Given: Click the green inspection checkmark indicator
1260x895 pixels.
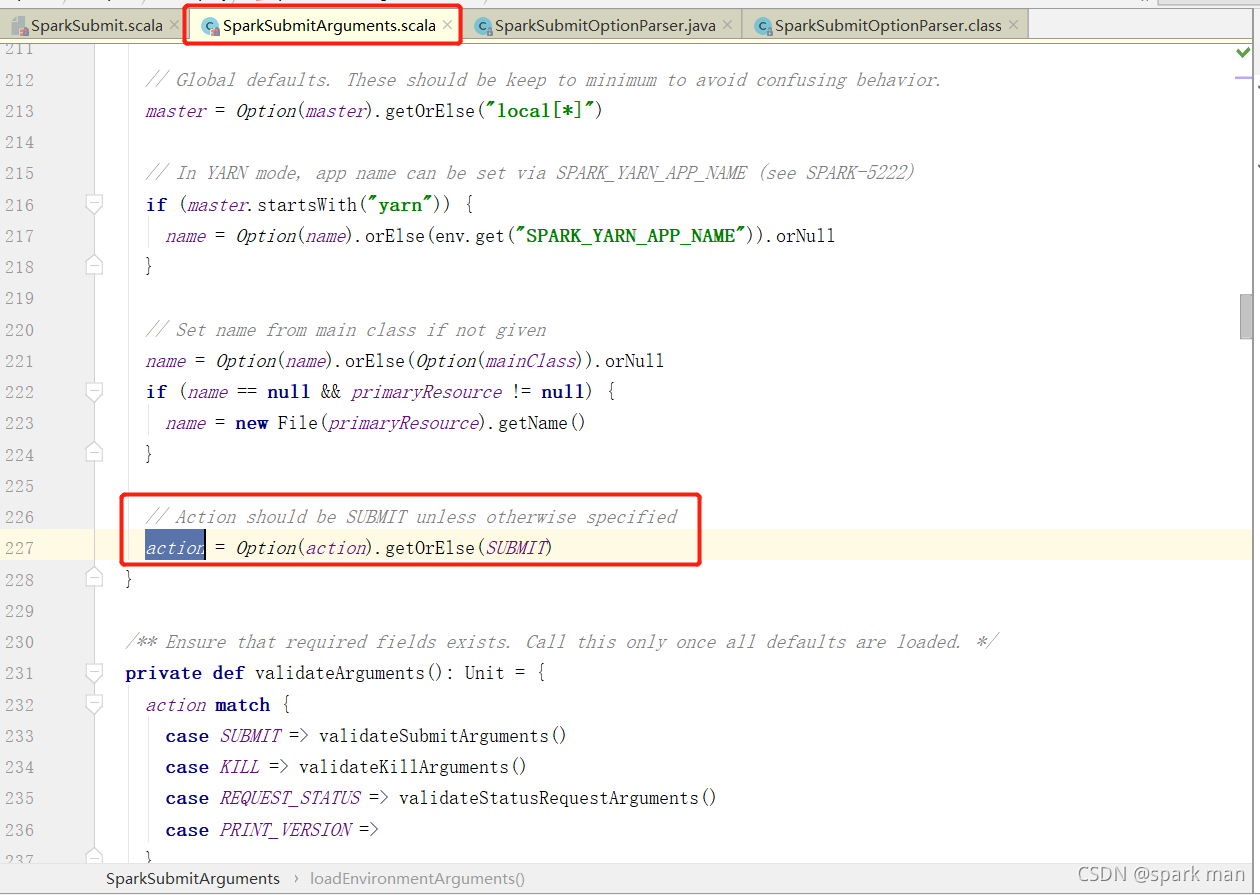Looking at the screenshot, I should tap(1243, 51).
